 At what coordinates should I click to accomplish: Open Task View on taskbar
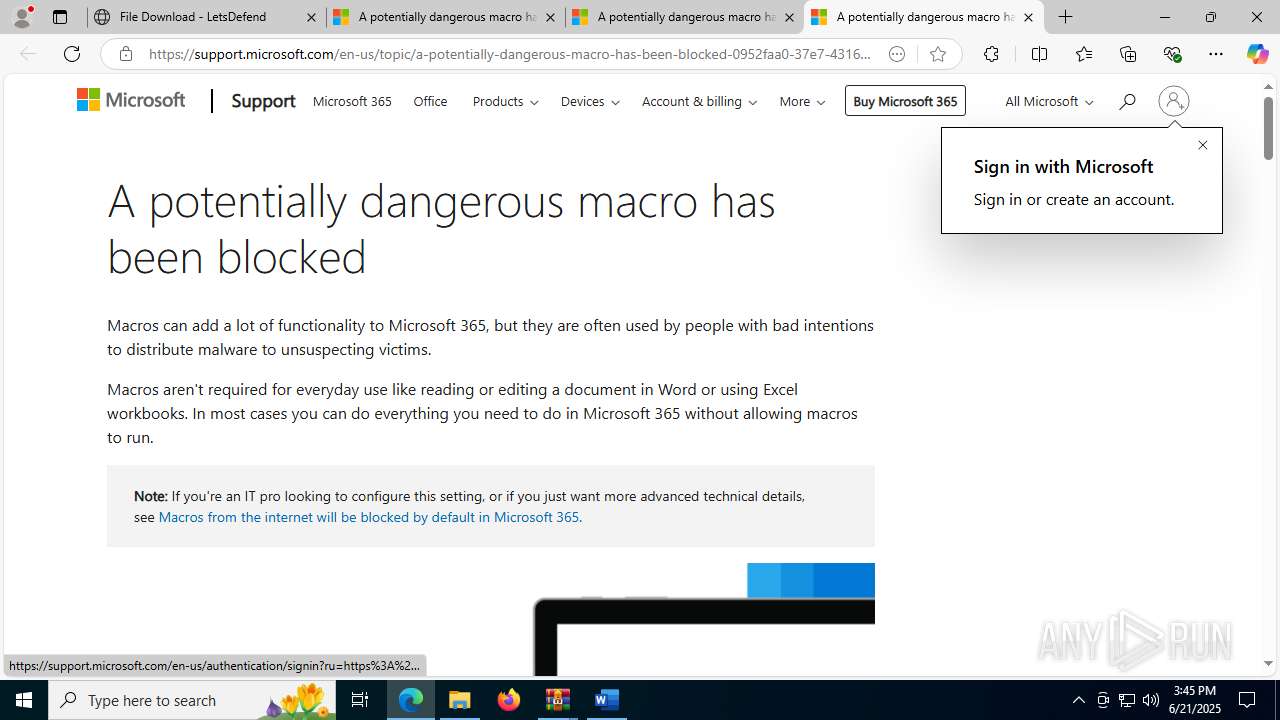[360, 700]
